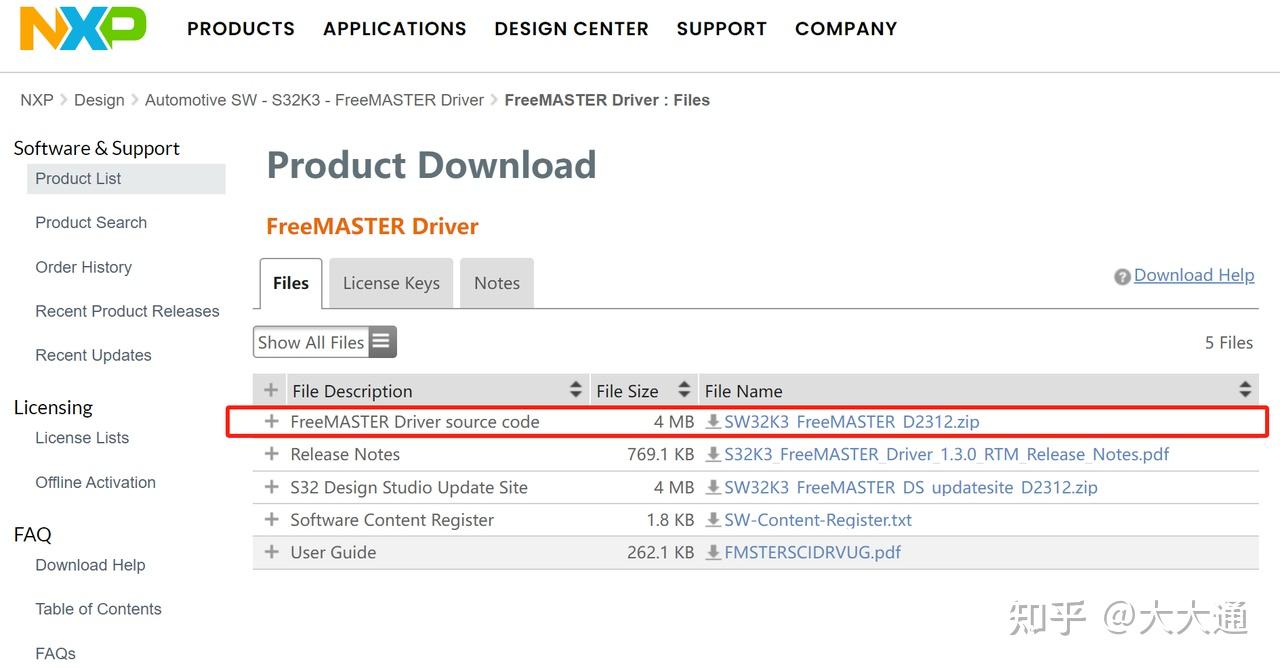
Task: Open the Notes tab
Action: point(497,283)
